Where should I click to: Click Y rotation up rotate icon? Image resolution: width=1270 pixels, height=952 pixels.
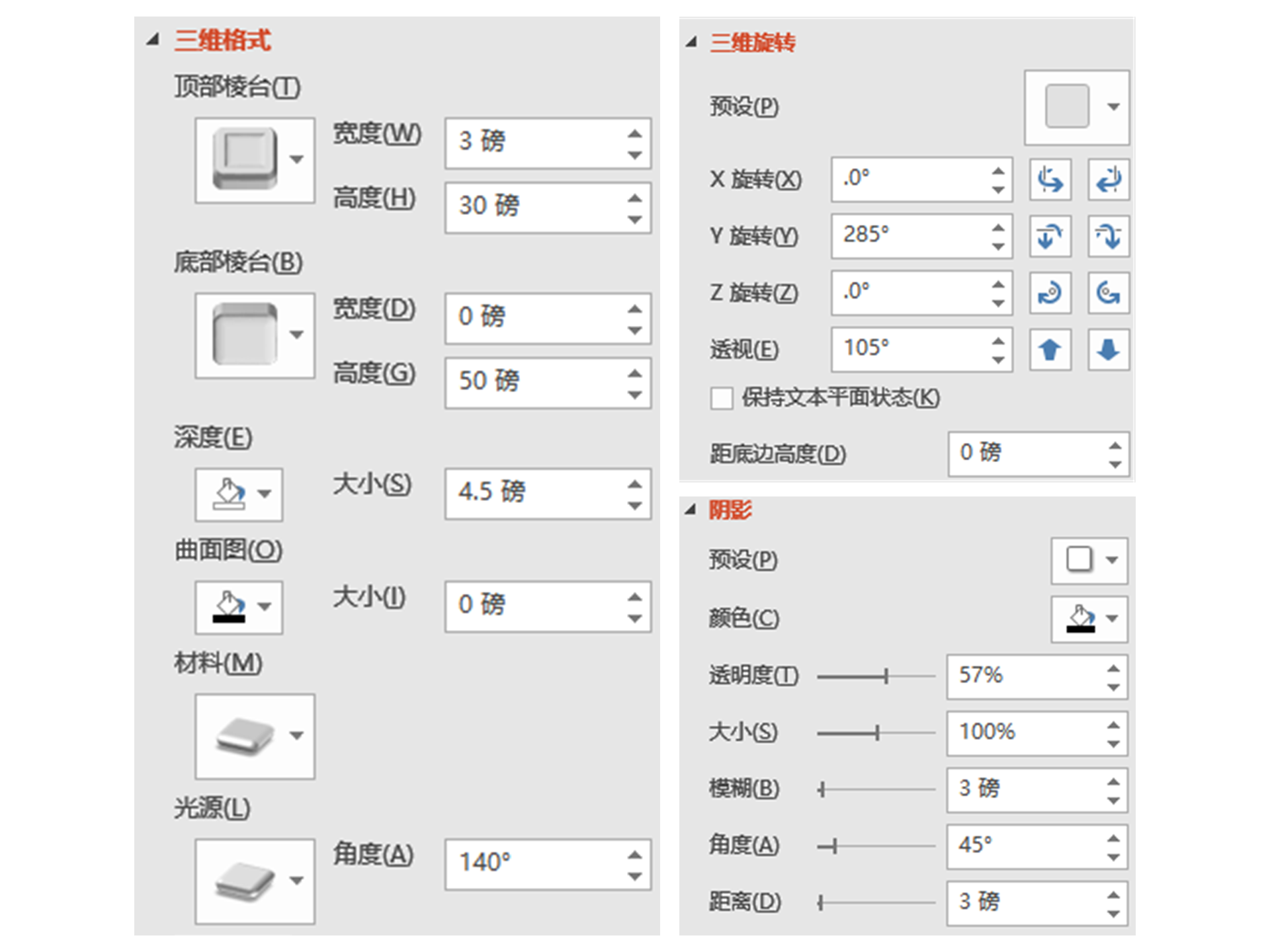[x=1050, y=237]
